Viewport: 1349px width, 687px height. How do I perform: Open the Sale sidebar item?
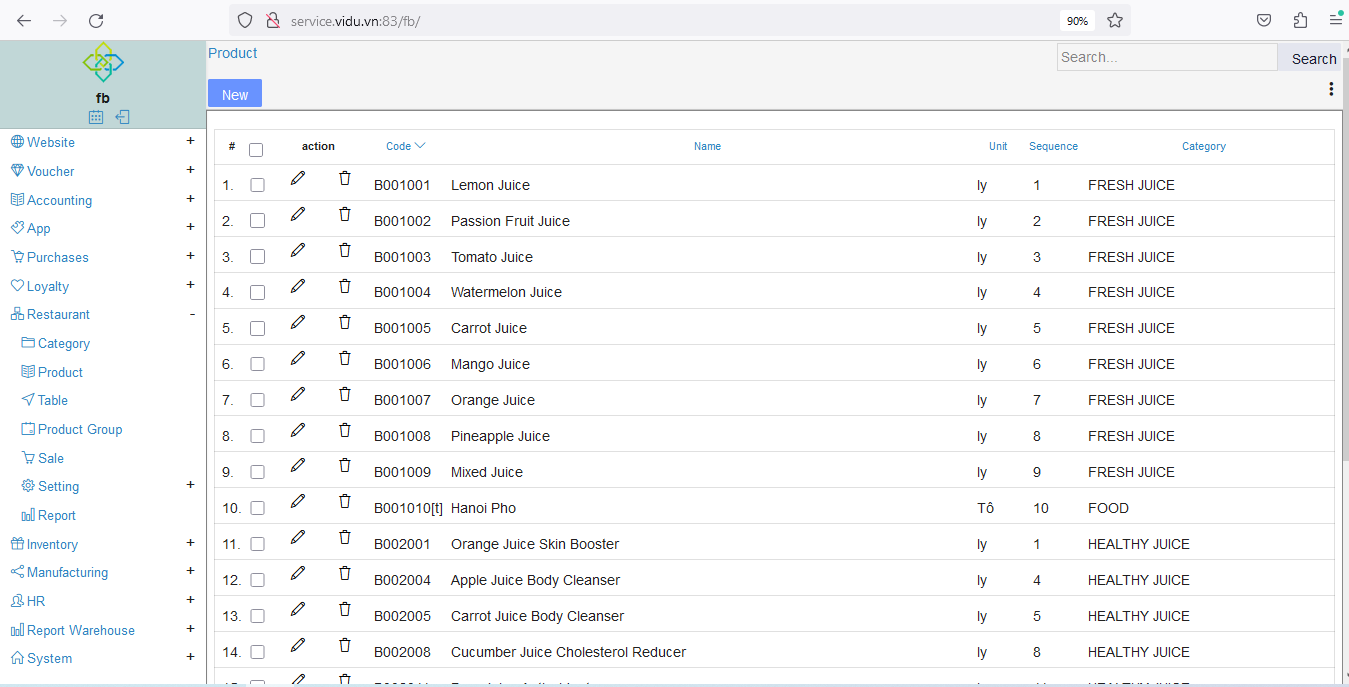[50, 458]
